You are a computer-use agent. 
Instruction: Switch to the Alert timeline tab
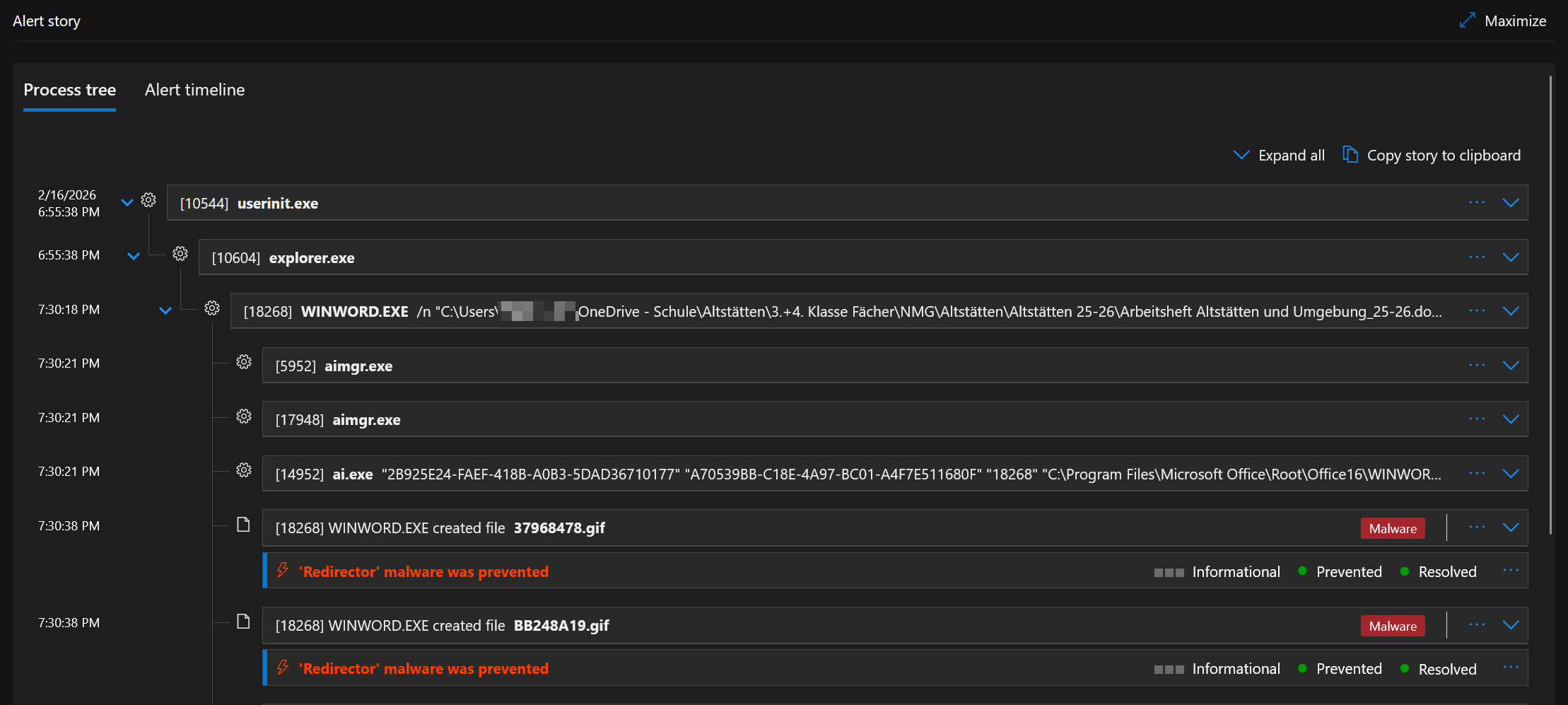194,90
